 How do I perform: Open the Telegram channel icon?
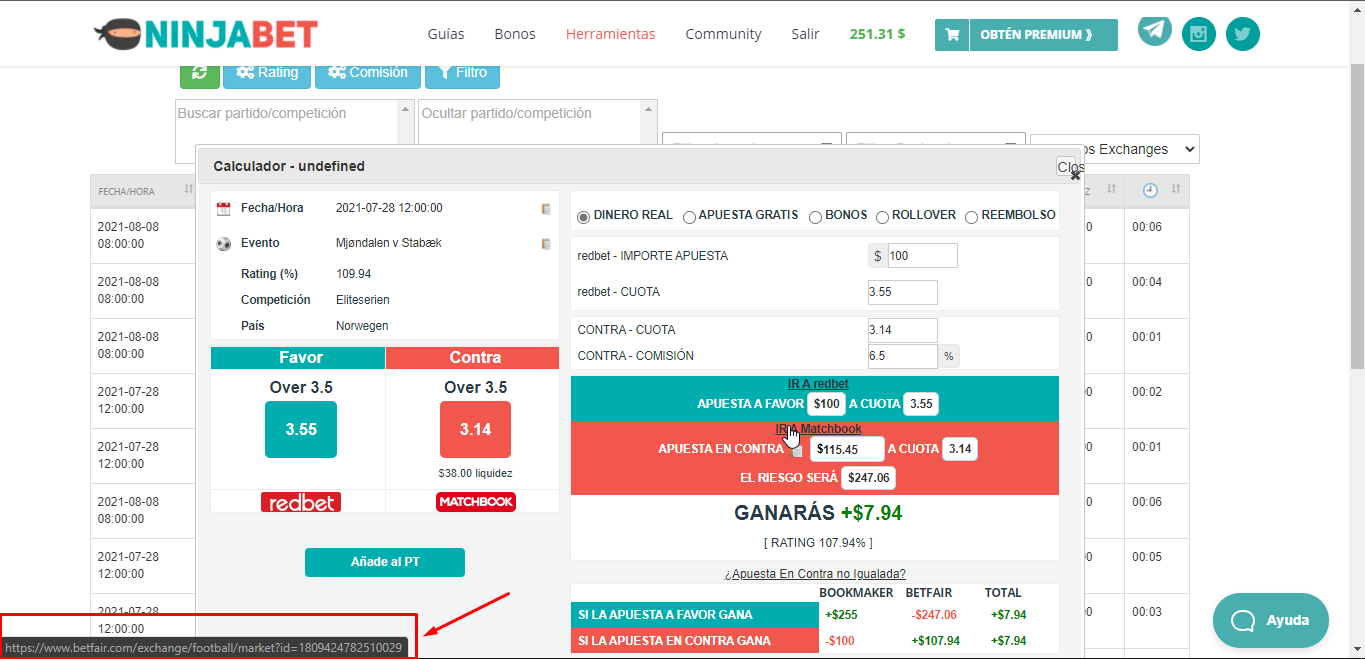point(1155,30)
